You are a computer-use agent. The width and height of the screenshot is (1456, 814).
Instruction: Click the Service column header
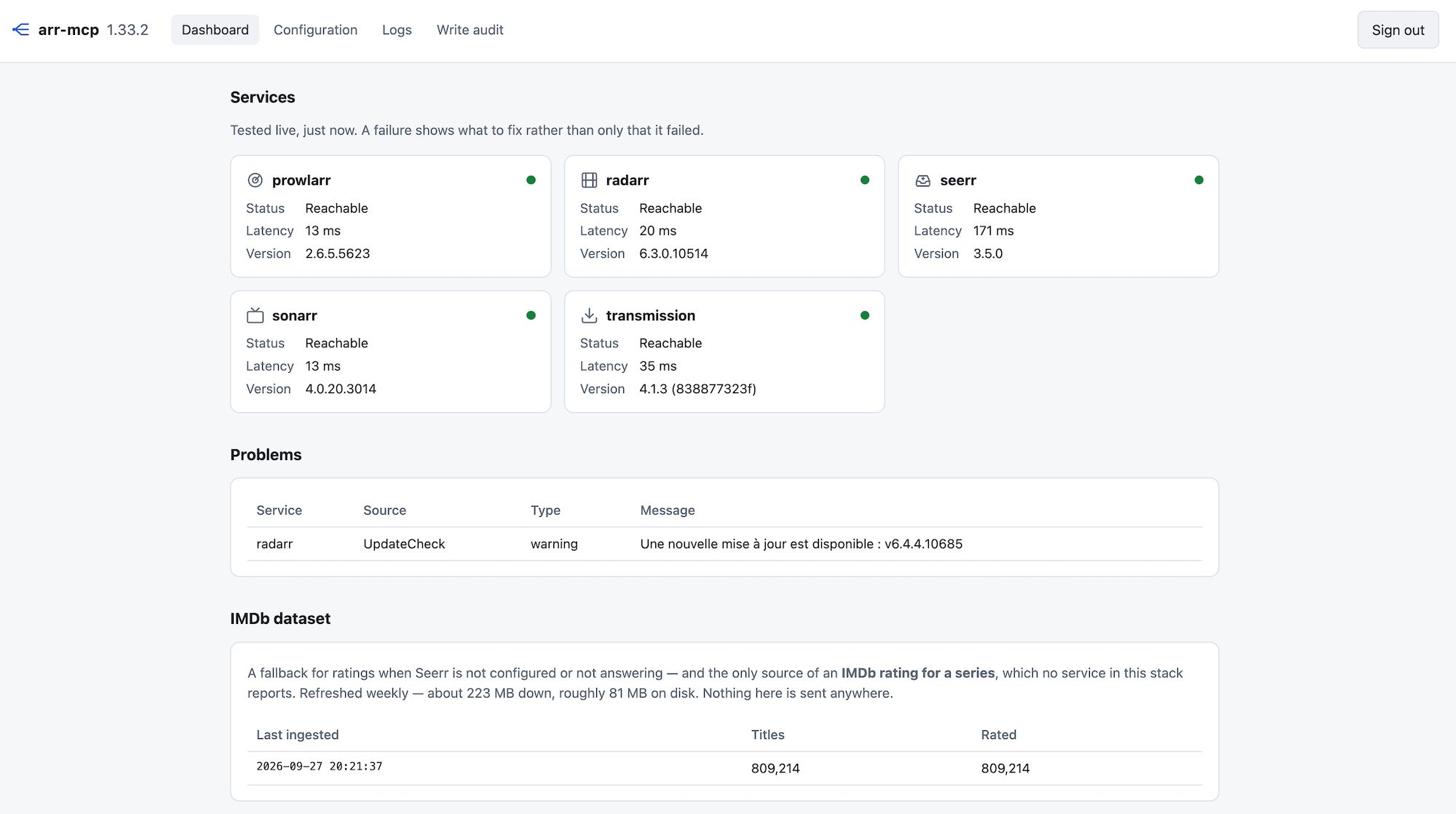280,510
